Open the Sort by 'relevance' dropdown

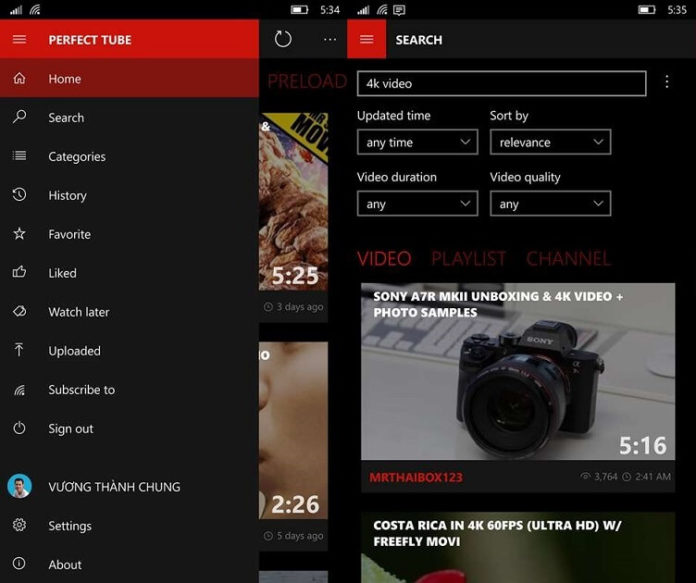pyautogui.click(x=550, y=142)
